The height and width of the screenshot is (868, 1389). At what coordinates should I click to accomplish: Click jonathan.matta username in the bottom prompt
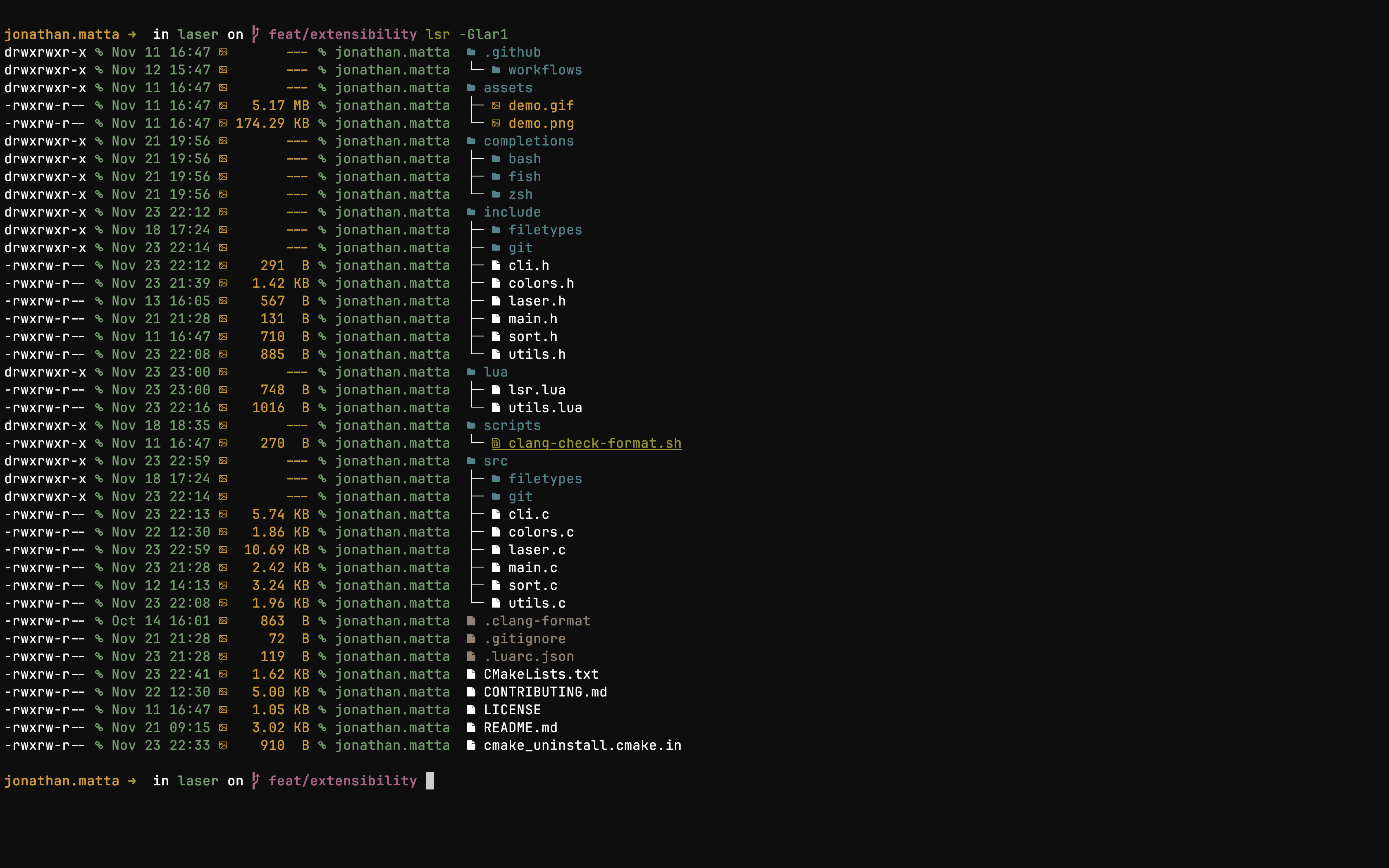pyautogui.click(x=62, y=781)
